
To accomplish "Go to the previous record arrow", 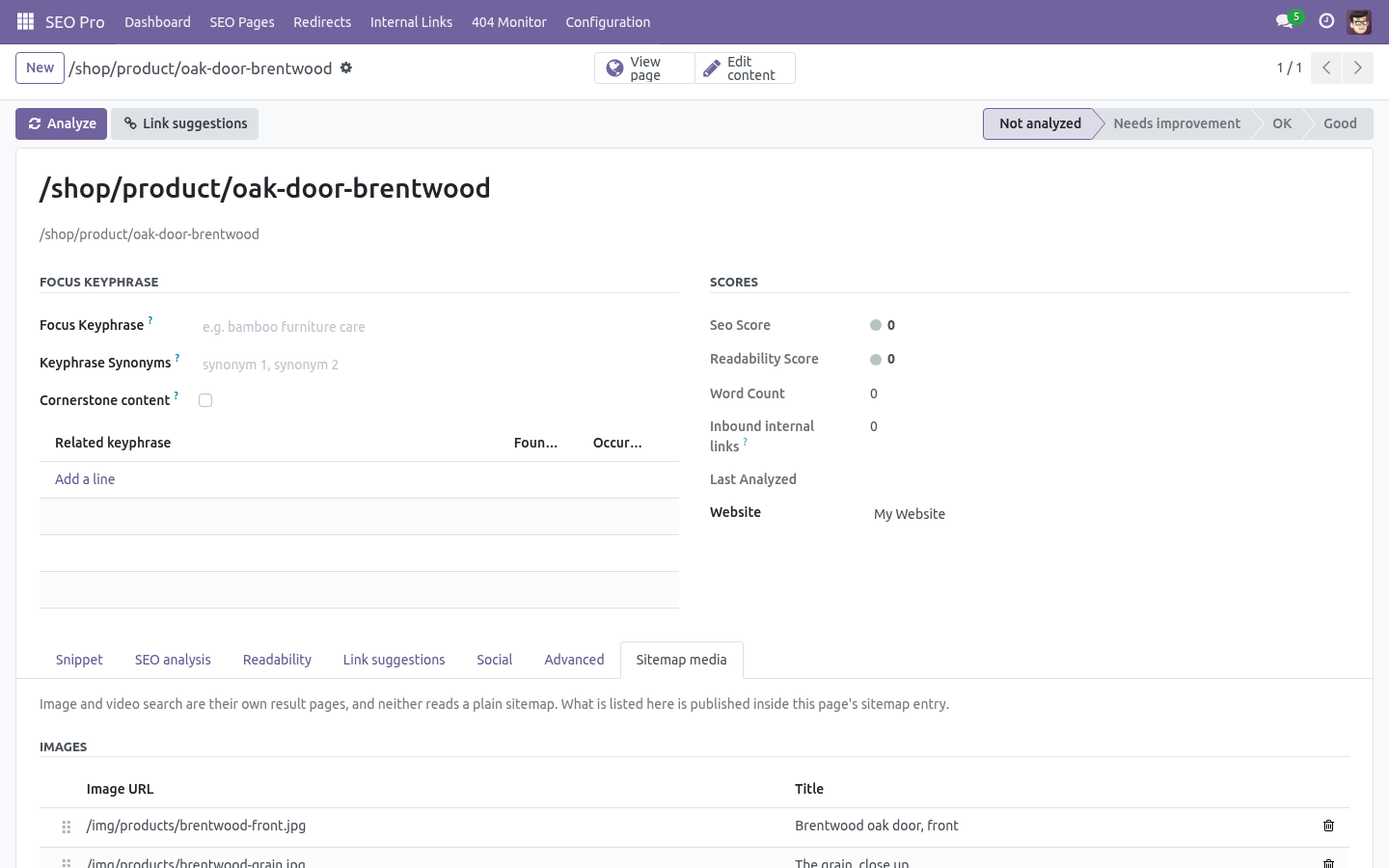I will coord(1326,68).
